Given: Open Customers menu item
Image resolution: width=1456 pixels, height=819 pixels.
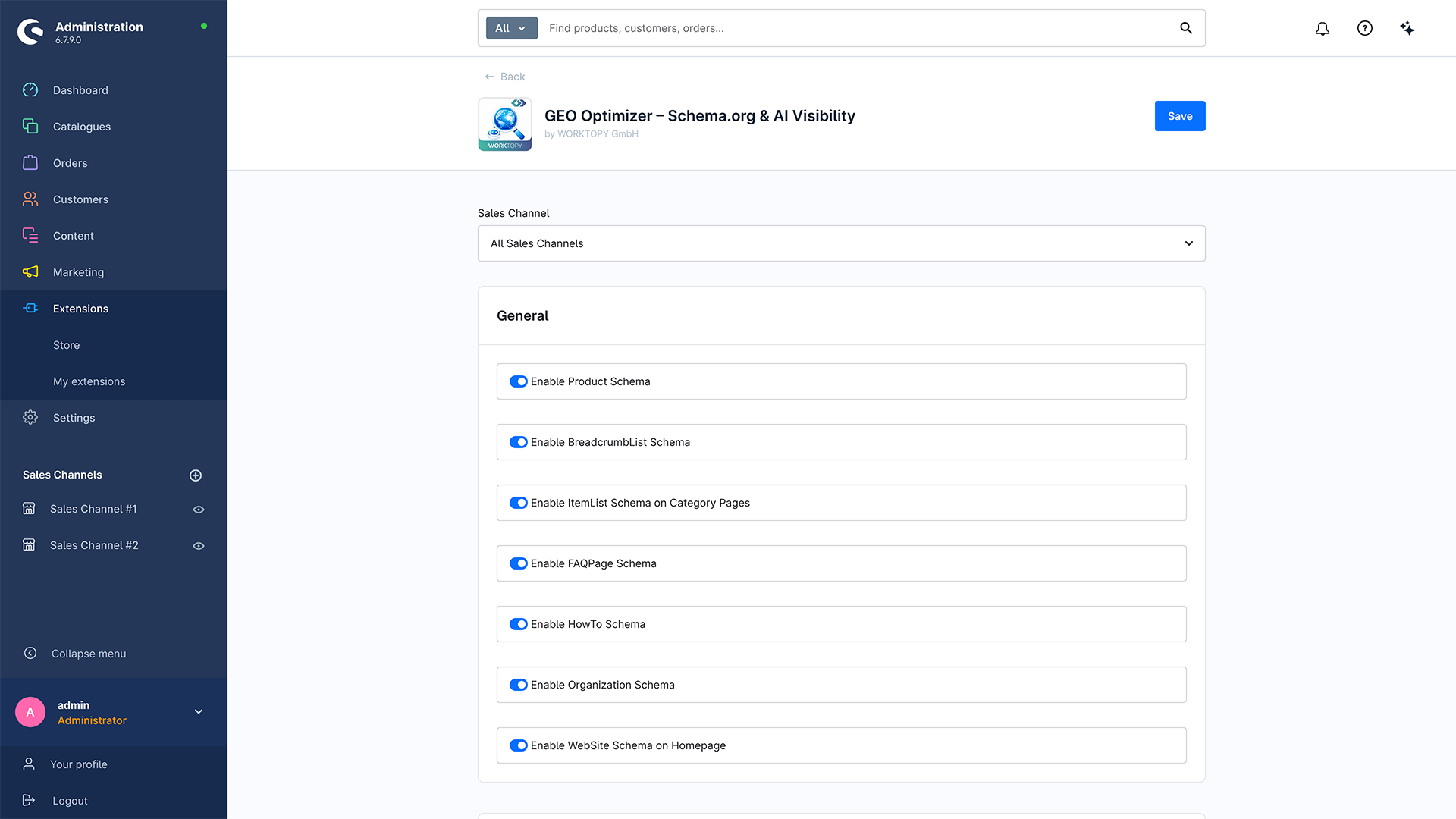Looking at the screenshot, I should [80, 199].
